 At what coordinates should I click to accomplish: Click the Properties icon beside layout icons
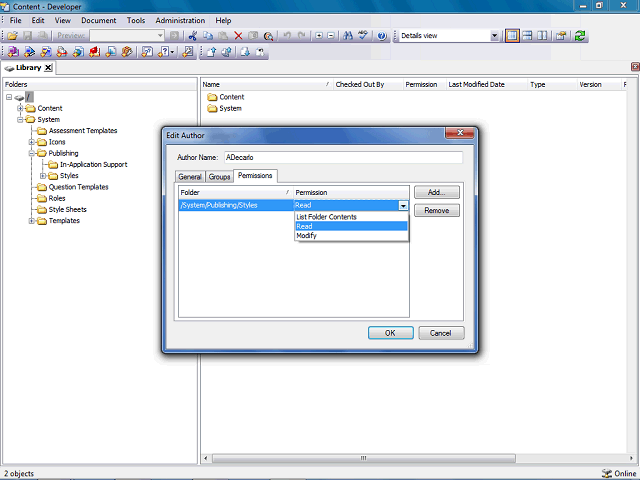[x=561, y=36]
